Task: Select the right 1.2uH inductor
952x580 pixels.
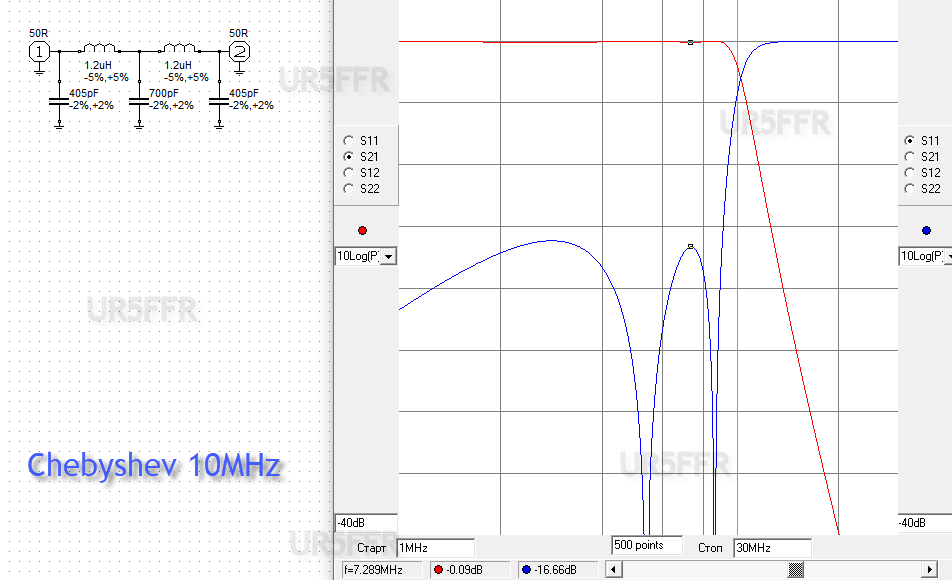Action: click(x=180, y=48)
